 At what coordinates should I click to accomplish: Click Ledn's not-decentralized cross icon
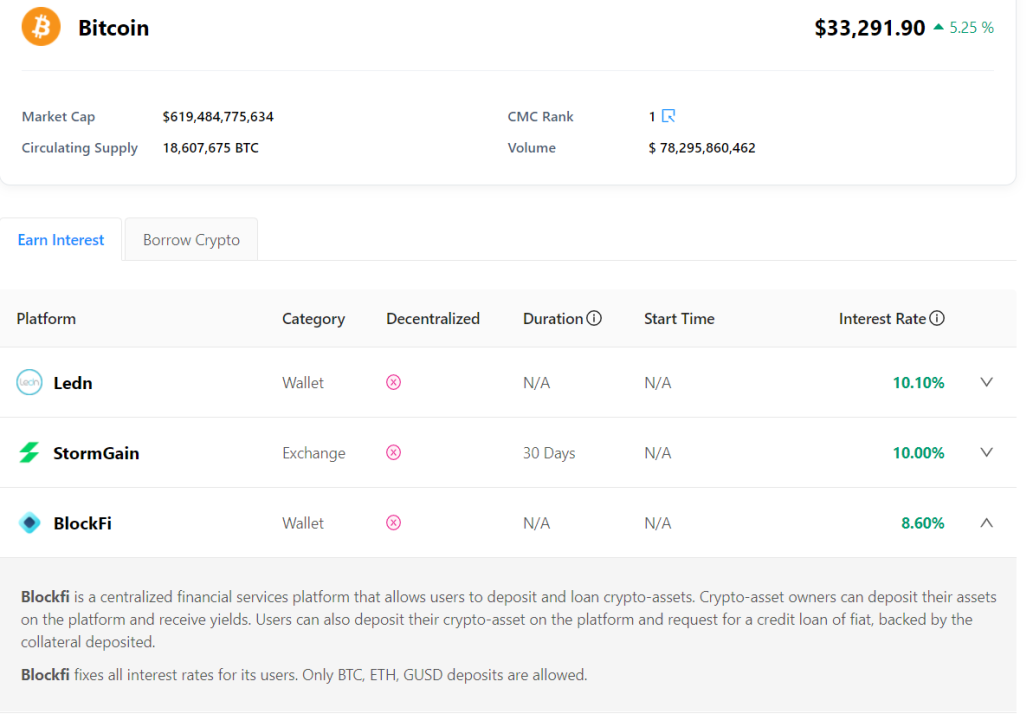393,382
